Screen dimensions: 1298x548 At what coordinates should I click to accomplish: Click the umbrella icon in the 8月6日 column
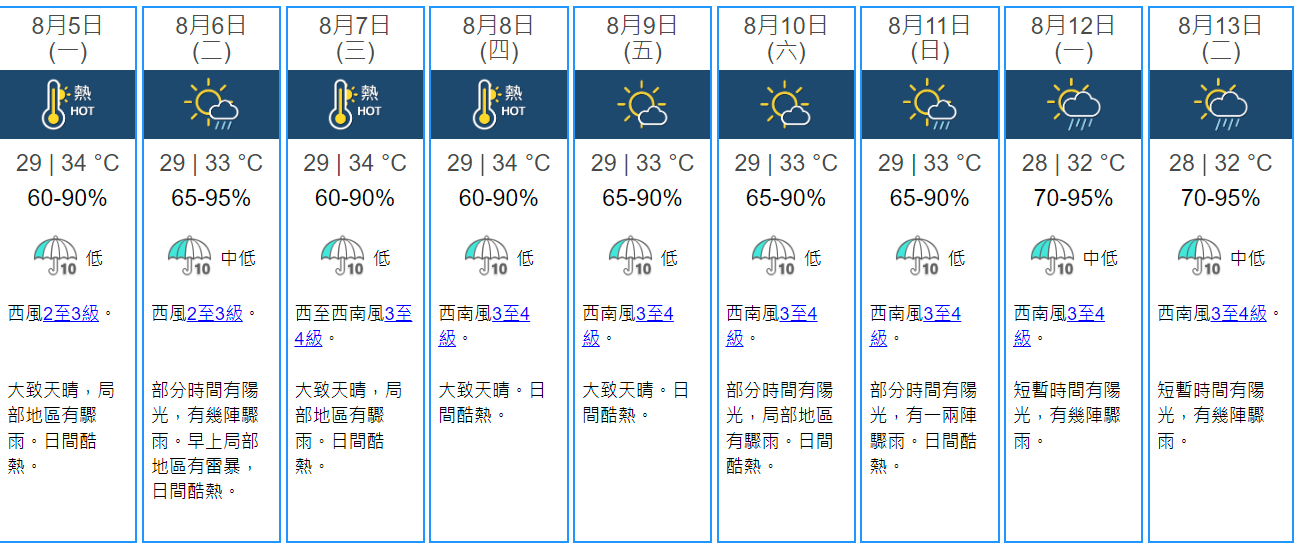coord(189,257)
